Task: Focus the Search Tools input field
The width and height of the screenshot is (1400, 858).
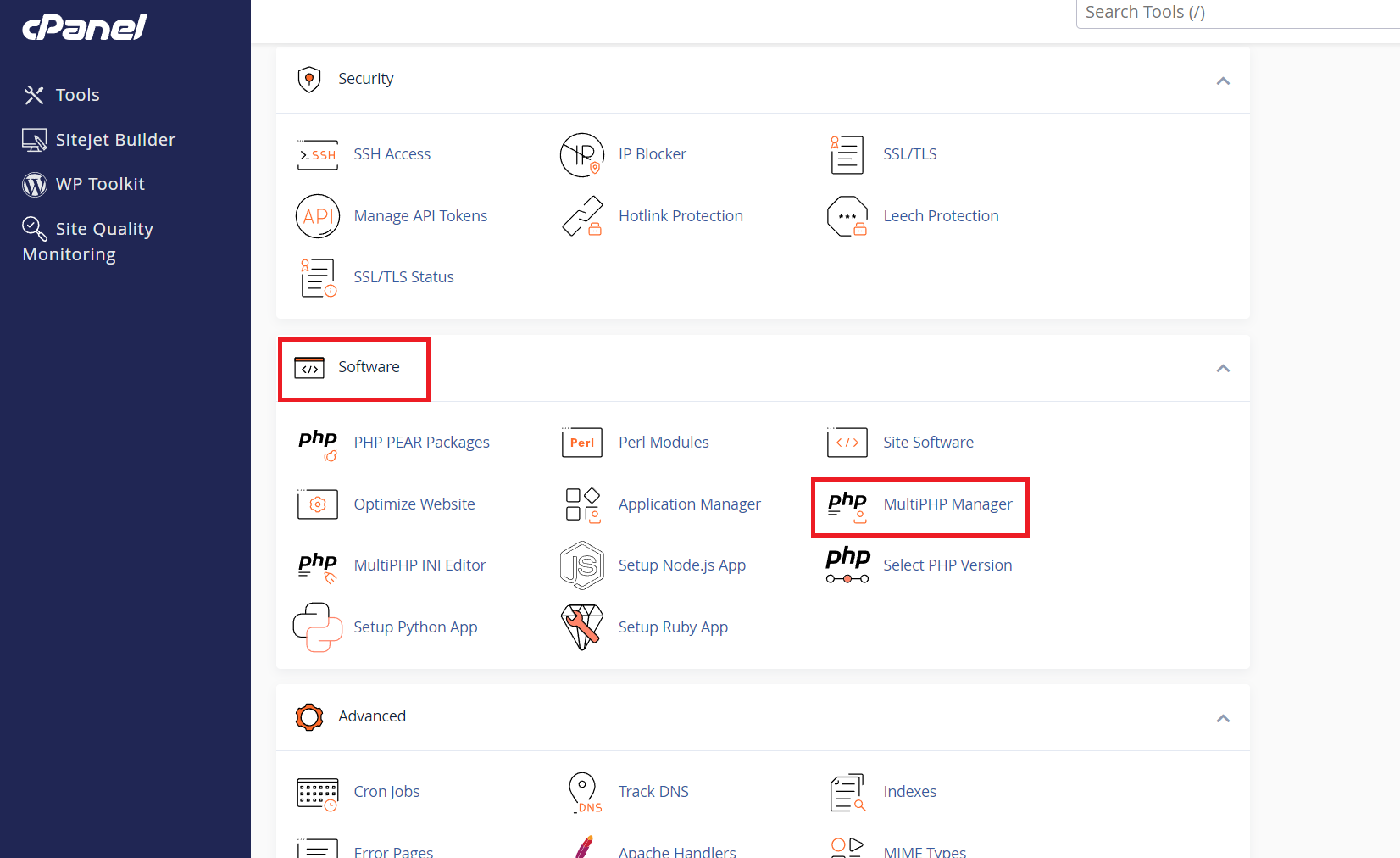Action: [1237, 13]
